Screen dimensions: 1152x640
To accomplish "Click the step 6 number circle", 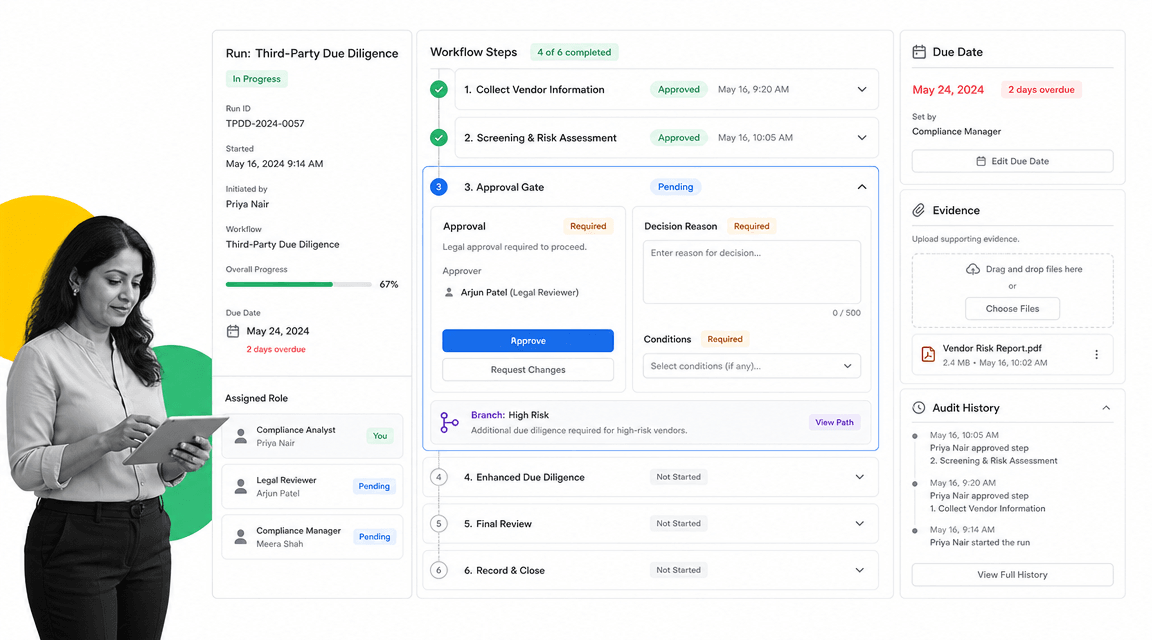I will click(x=439, y=570).
